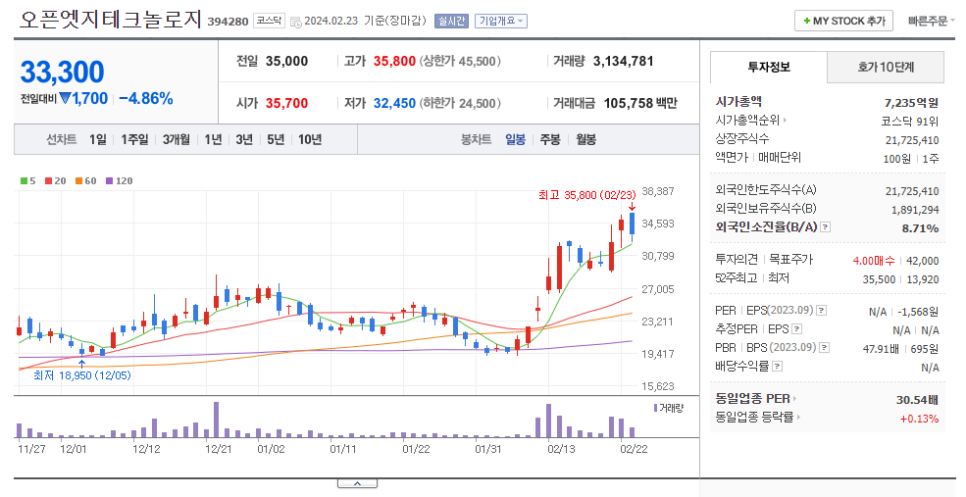Select 10년 line chart period

pos(310,140)
